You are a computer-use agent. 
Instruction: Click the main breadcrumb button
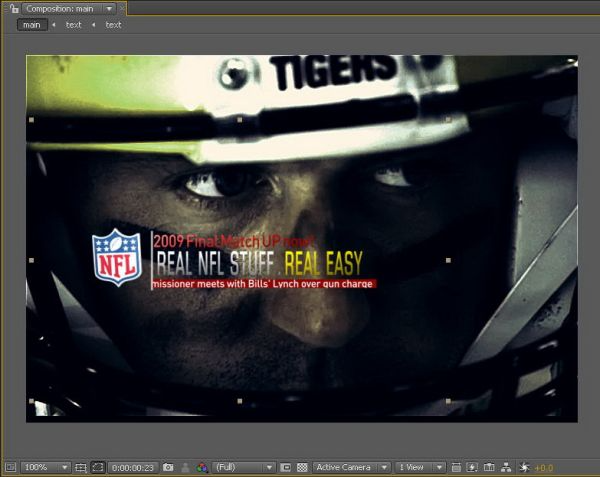pyautogui.click(x=32, y=25)
